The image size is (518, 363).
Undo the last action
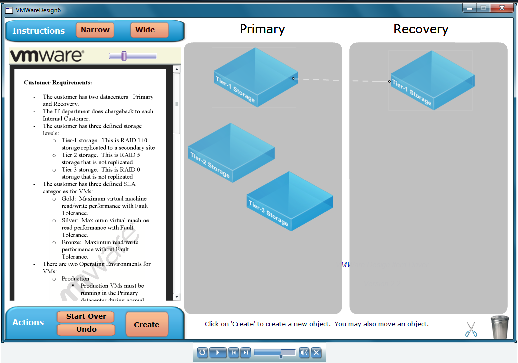coord(86,330)
